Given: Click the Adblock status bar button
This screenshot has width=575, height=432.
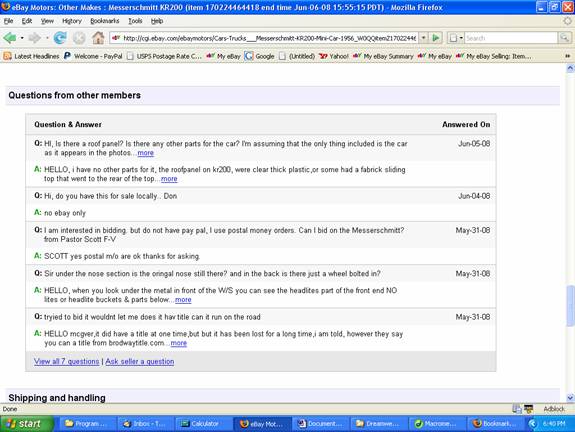Looking at the screenshot, I should (554, 409).
